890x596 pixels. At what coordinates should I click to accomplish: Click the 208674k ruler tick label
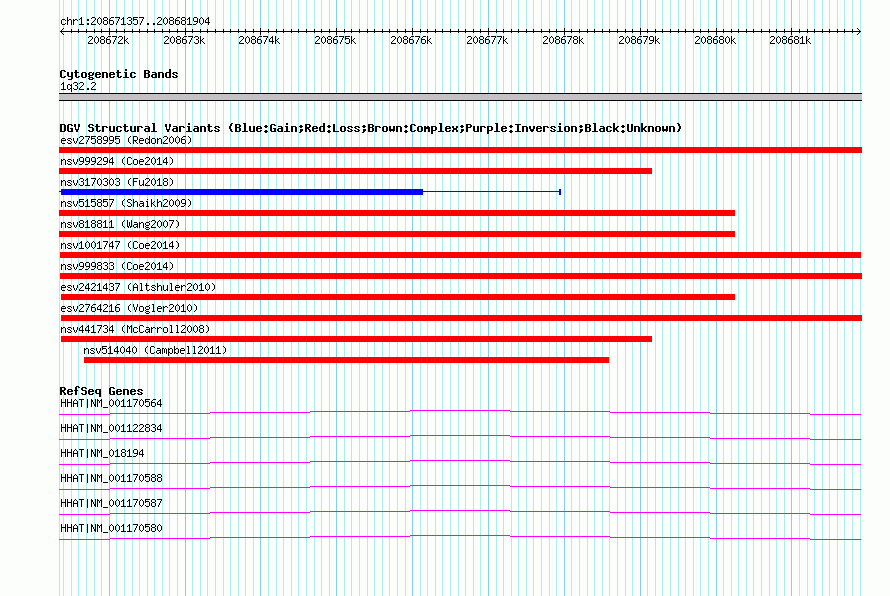tap(259, 40)
